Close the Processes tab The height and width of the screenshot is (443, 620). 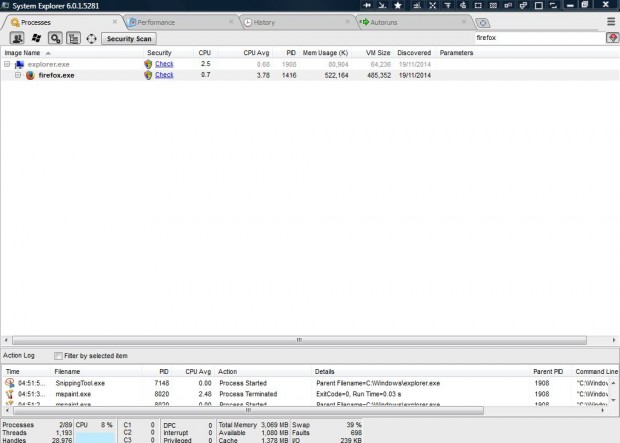click(x=115, y=22)
